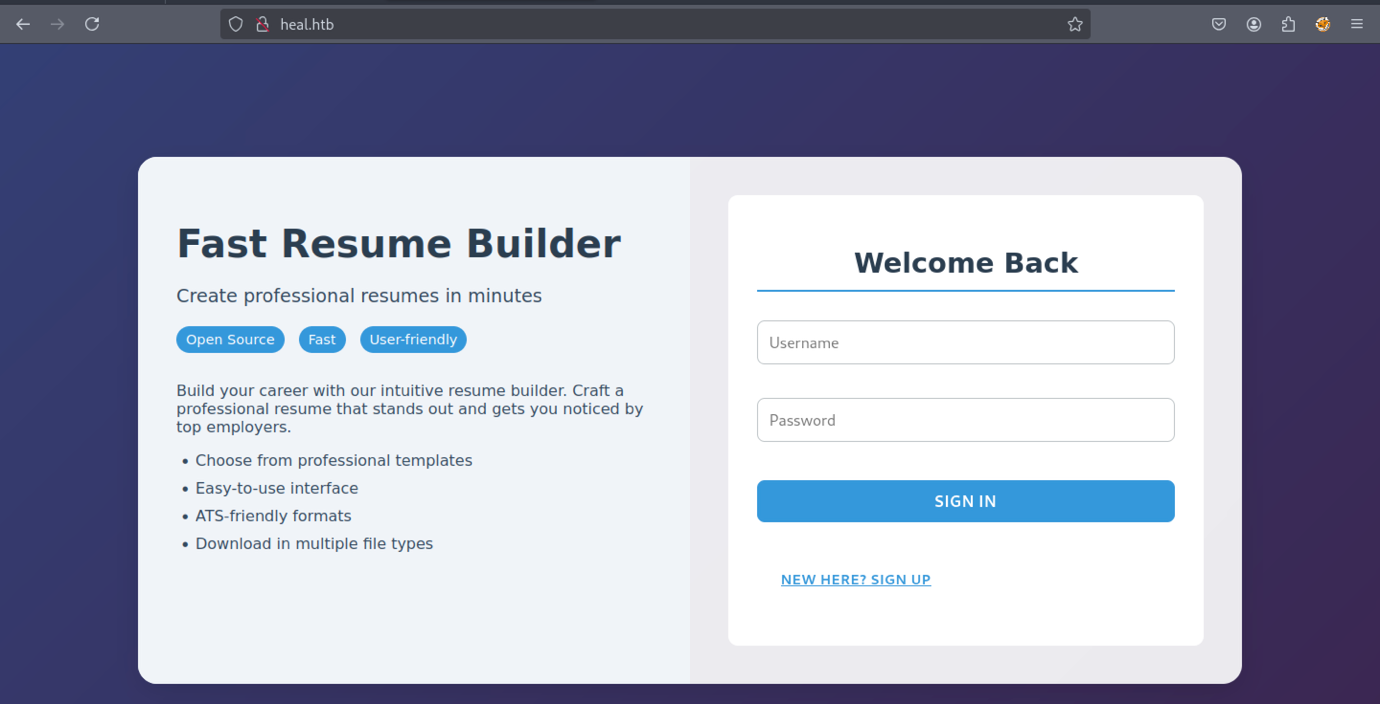Click into the Username field
Screen dimensions: 1380x704
click(x=965, y=342)
